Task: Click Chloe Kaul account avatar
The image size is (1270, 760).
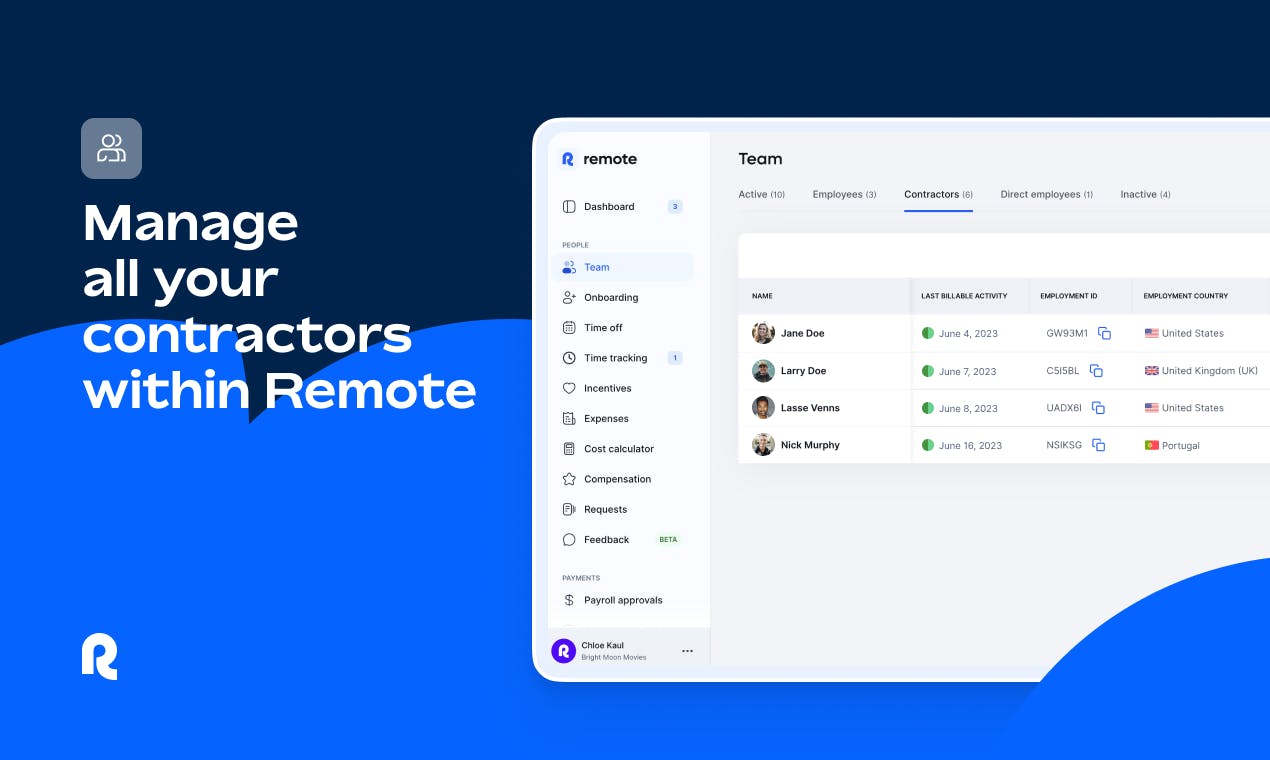Action: 563,651
